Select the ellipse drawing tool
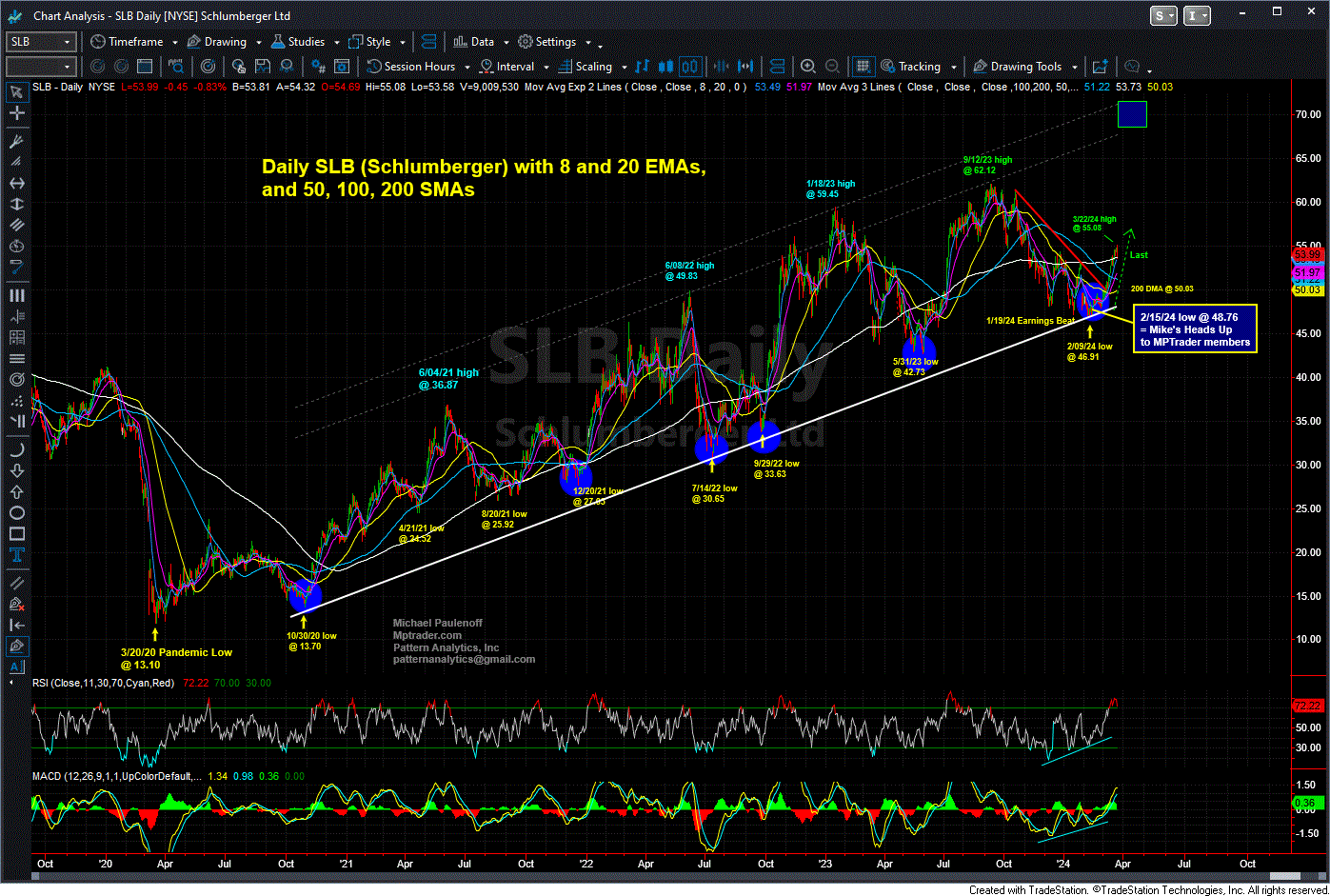1330x896 pixels. (x=17, y=515)
